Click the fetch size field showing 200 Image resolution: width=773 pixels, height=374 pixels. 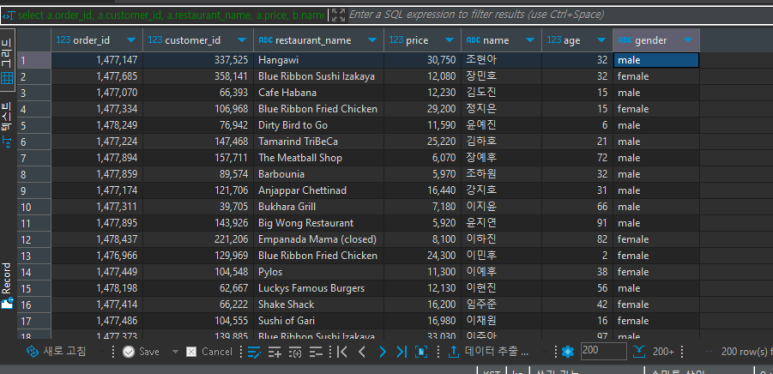point(603,351)
